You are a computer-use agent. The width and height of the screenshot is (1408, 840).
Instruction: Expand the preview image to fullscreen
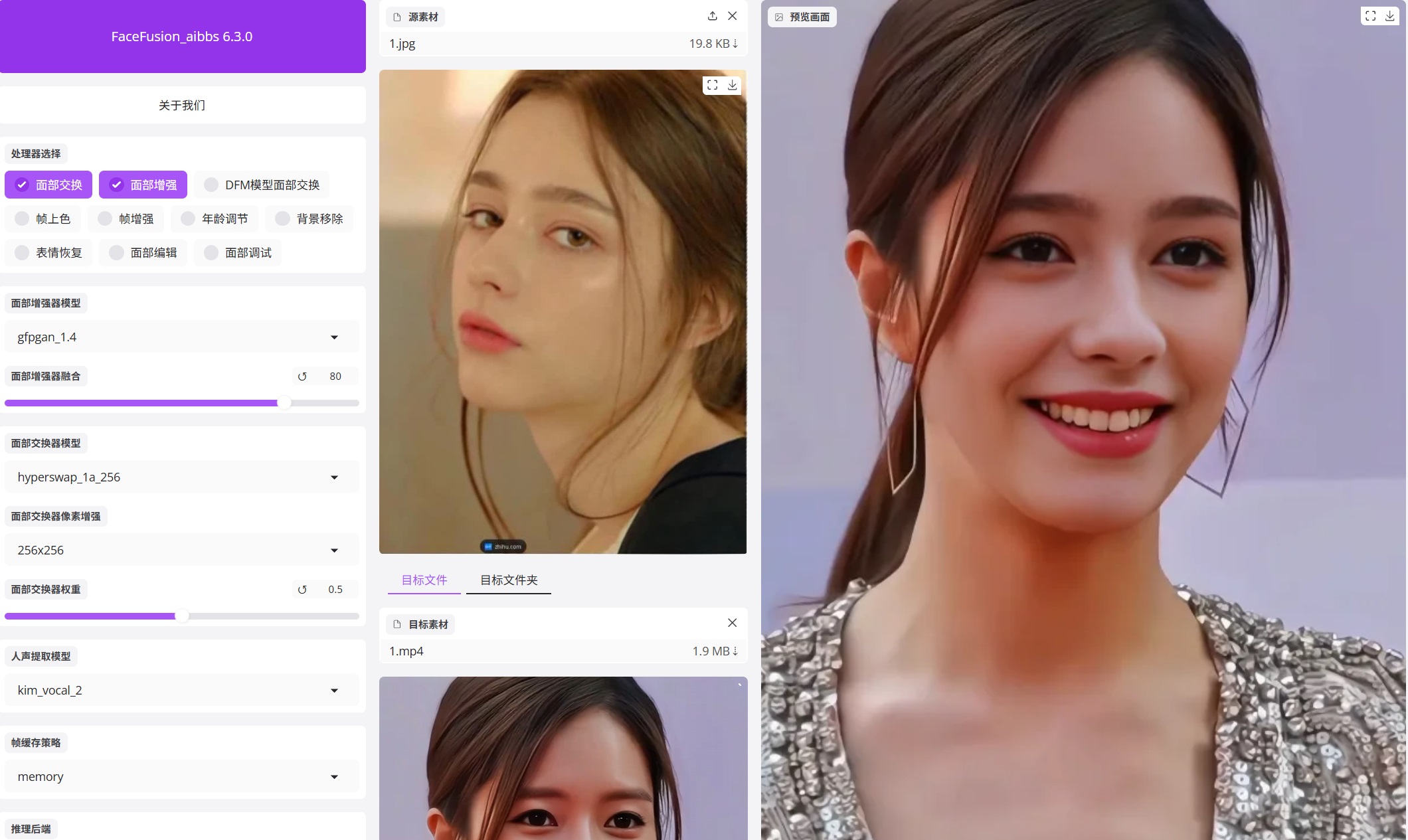pos(1371,16)
